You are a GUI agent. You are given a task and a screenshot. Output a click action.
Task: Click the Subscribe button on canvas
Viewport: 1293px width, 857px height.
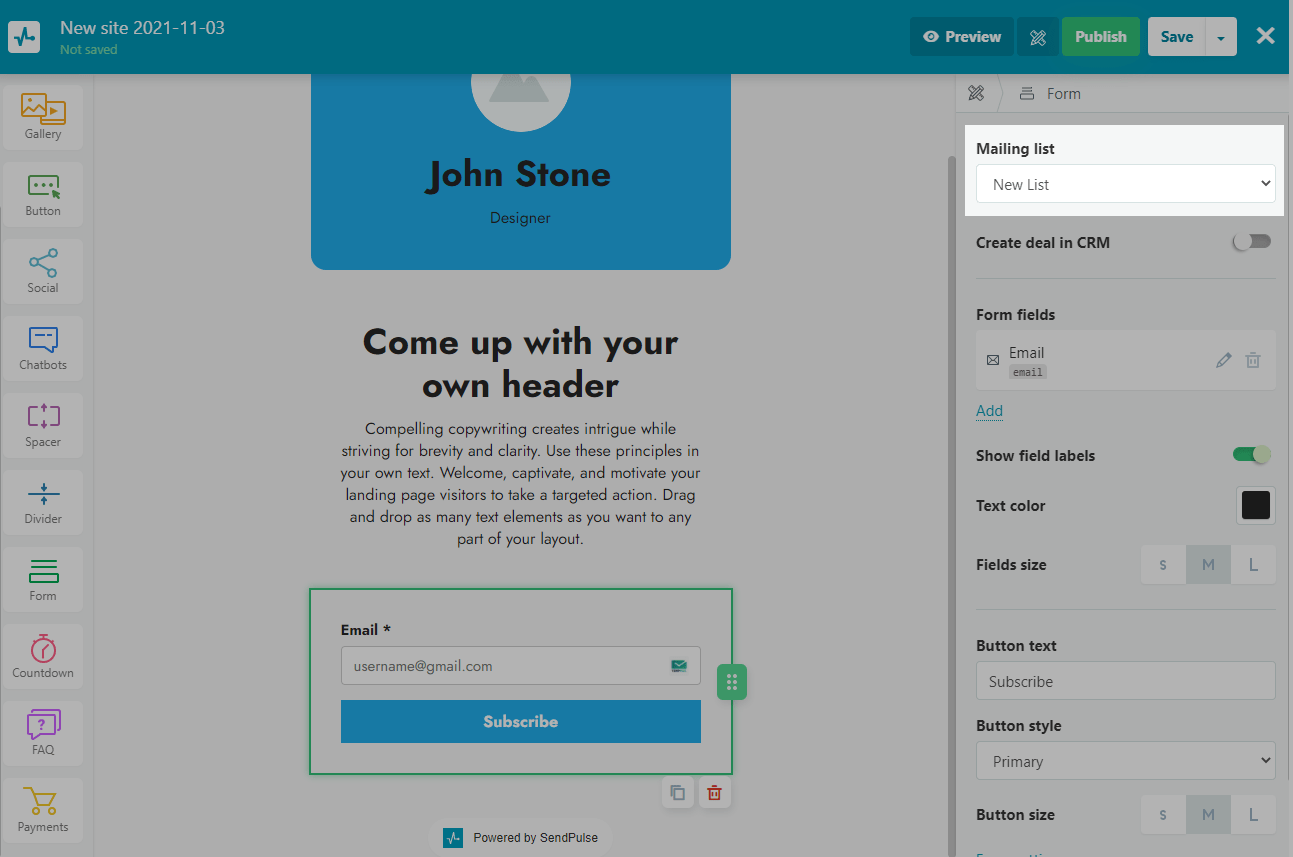521,721
